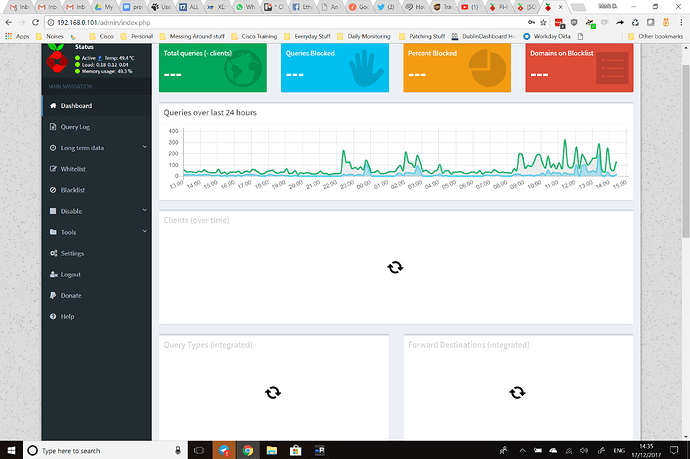
Task: Click the Disable stop-square icon
Action: [x=53, y=211]
